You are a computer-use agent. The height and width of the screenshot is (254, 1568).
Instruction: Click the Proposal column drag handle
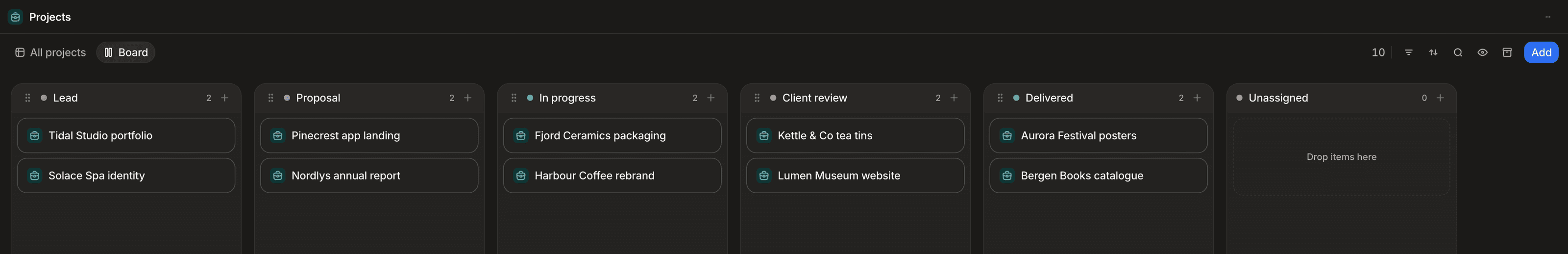(271, 98)
